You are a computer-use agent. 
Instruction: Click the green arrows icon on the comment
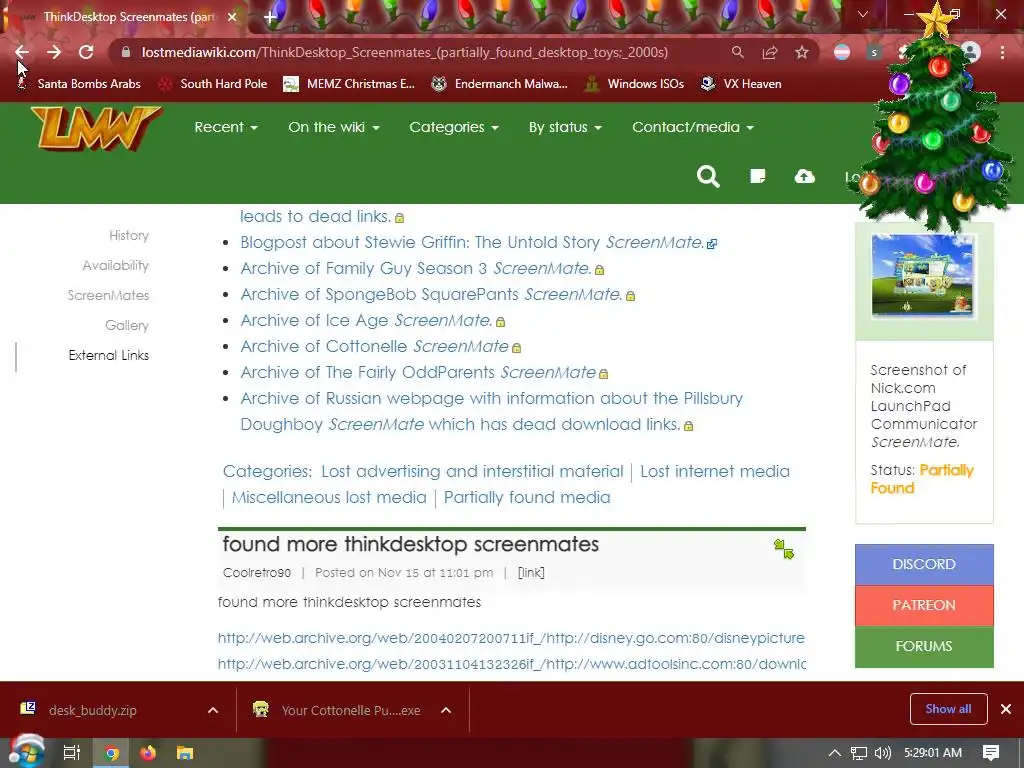(784, 549)
